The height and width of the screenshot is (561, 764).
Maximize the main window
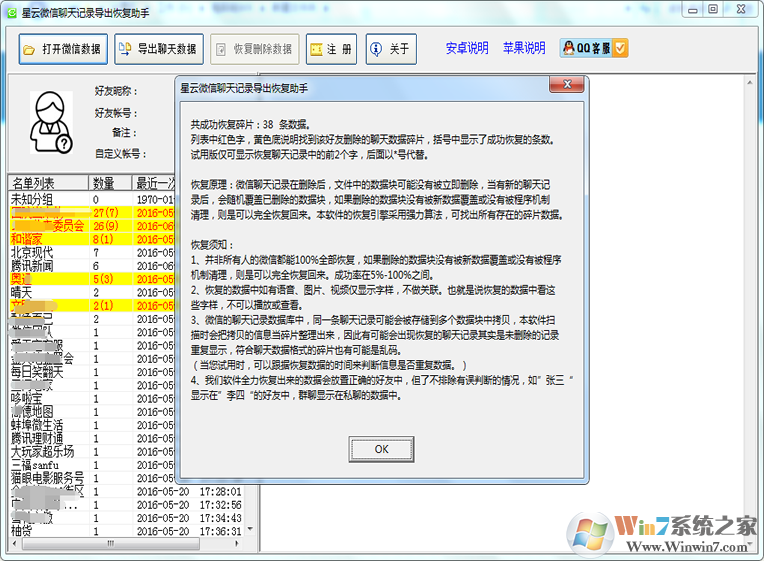pyautogui.click(x=713, y=9)
